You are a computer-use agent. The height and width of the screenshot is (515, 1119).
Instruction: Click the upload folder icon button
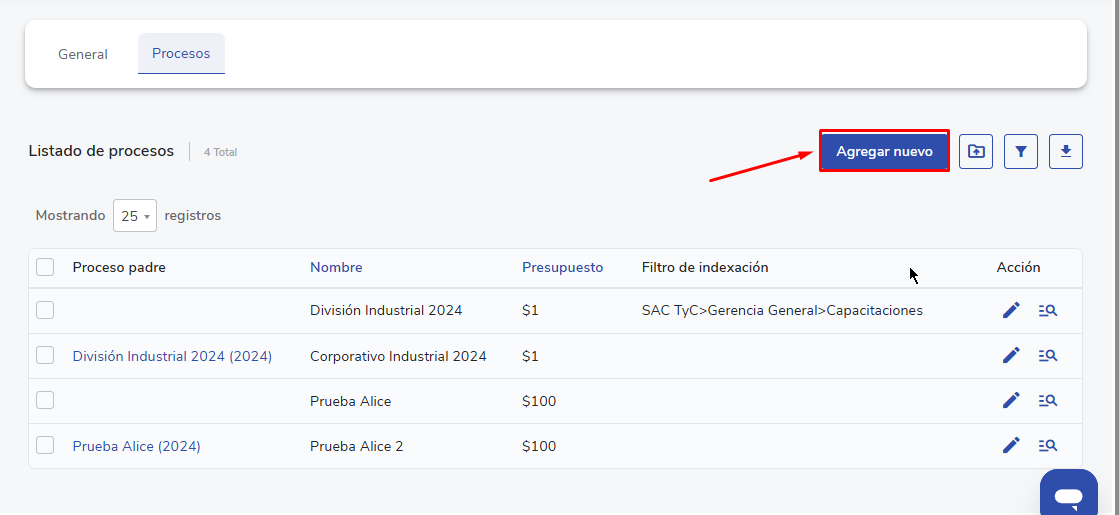[976, 152]
